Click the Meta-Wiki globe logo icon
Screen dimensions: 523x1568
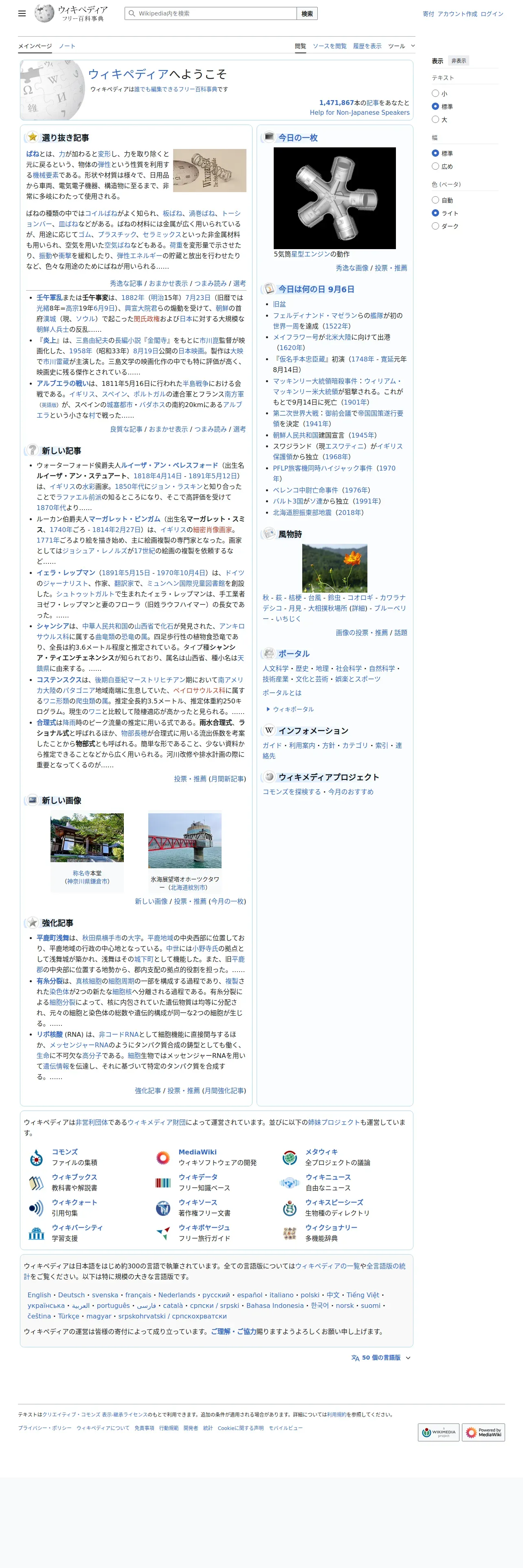(x=290, y=1157)
